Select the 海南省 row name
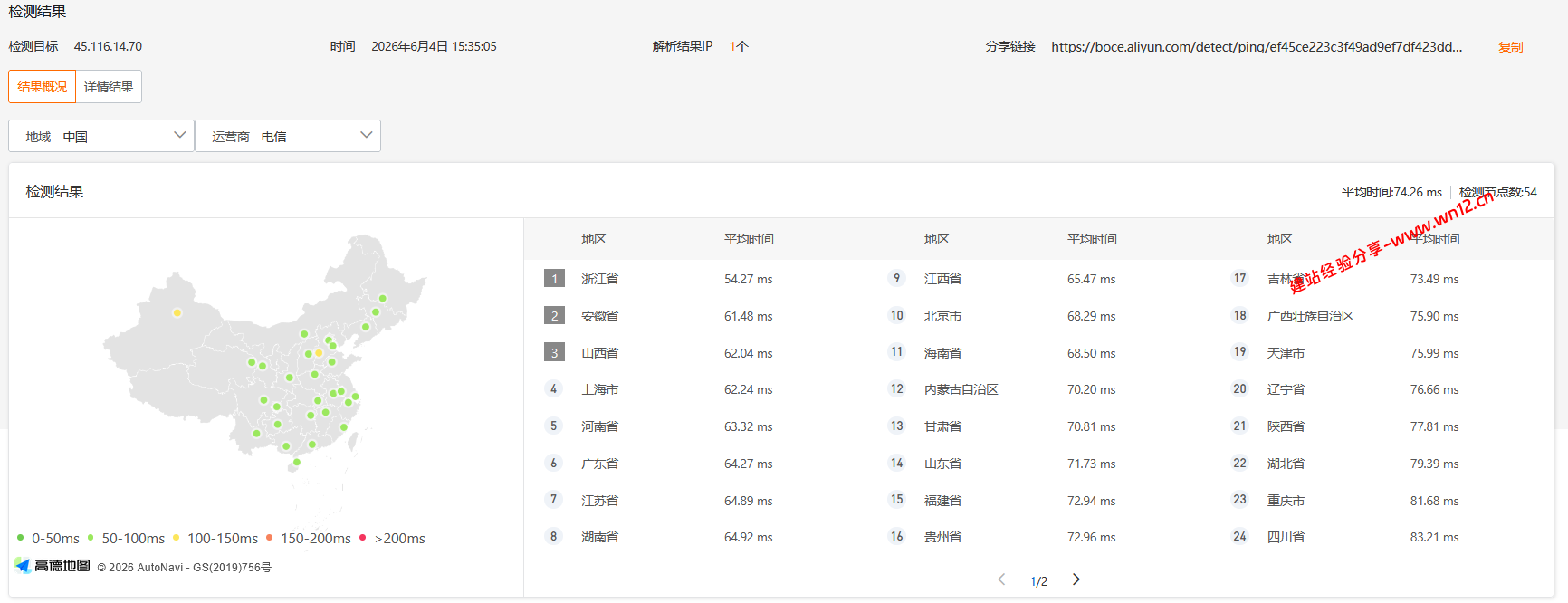1568x603 pixels. 942,353
